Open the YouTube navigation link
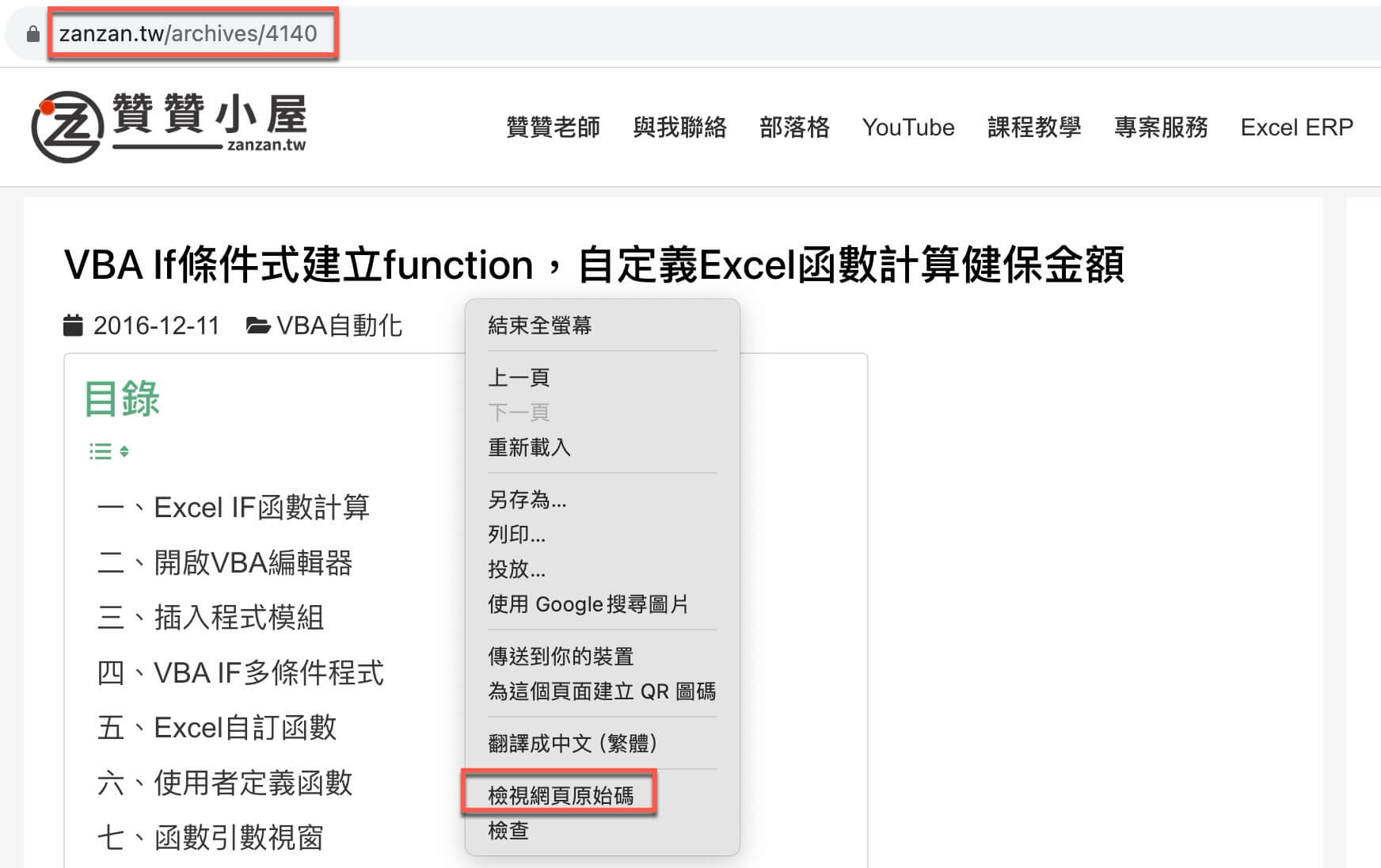The image size is (1381, 868). pyautogui.click(x=908, y=128)
